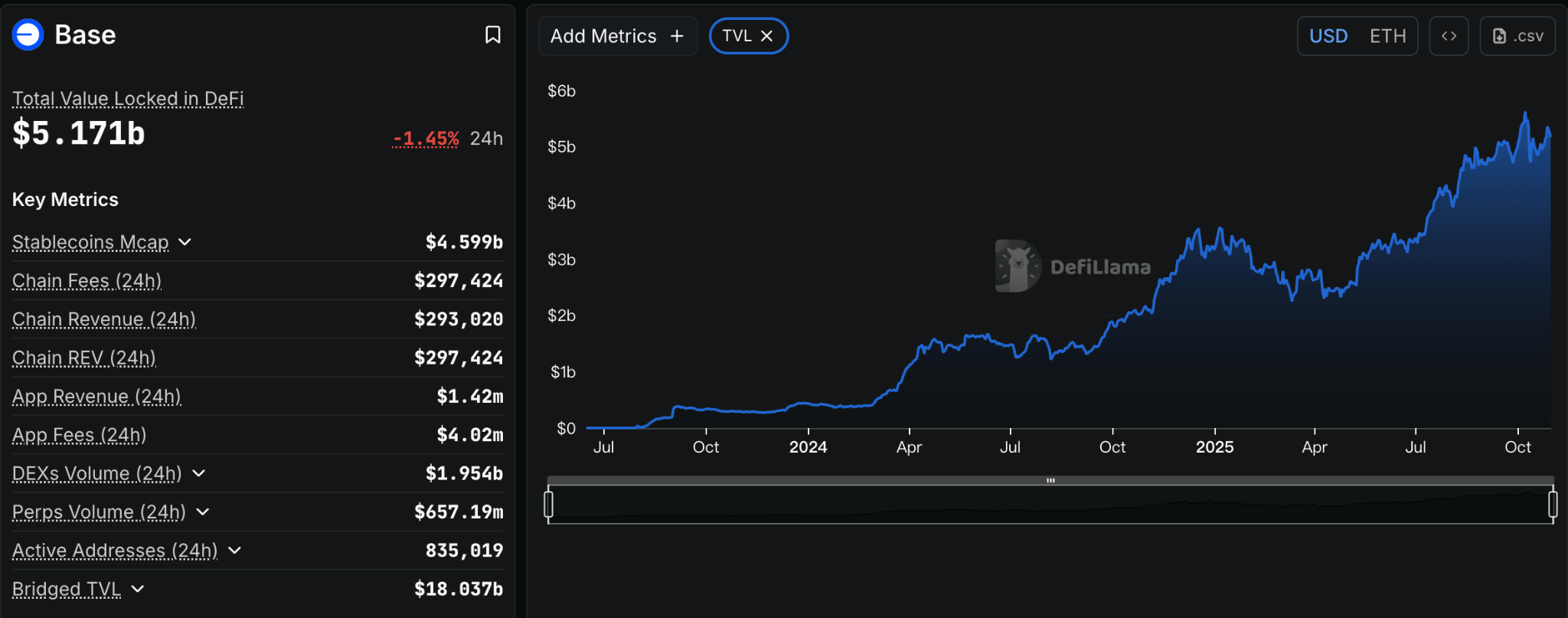
Task: Expand the Active Addresses (24h) chevron
Action: pos(235,550)
